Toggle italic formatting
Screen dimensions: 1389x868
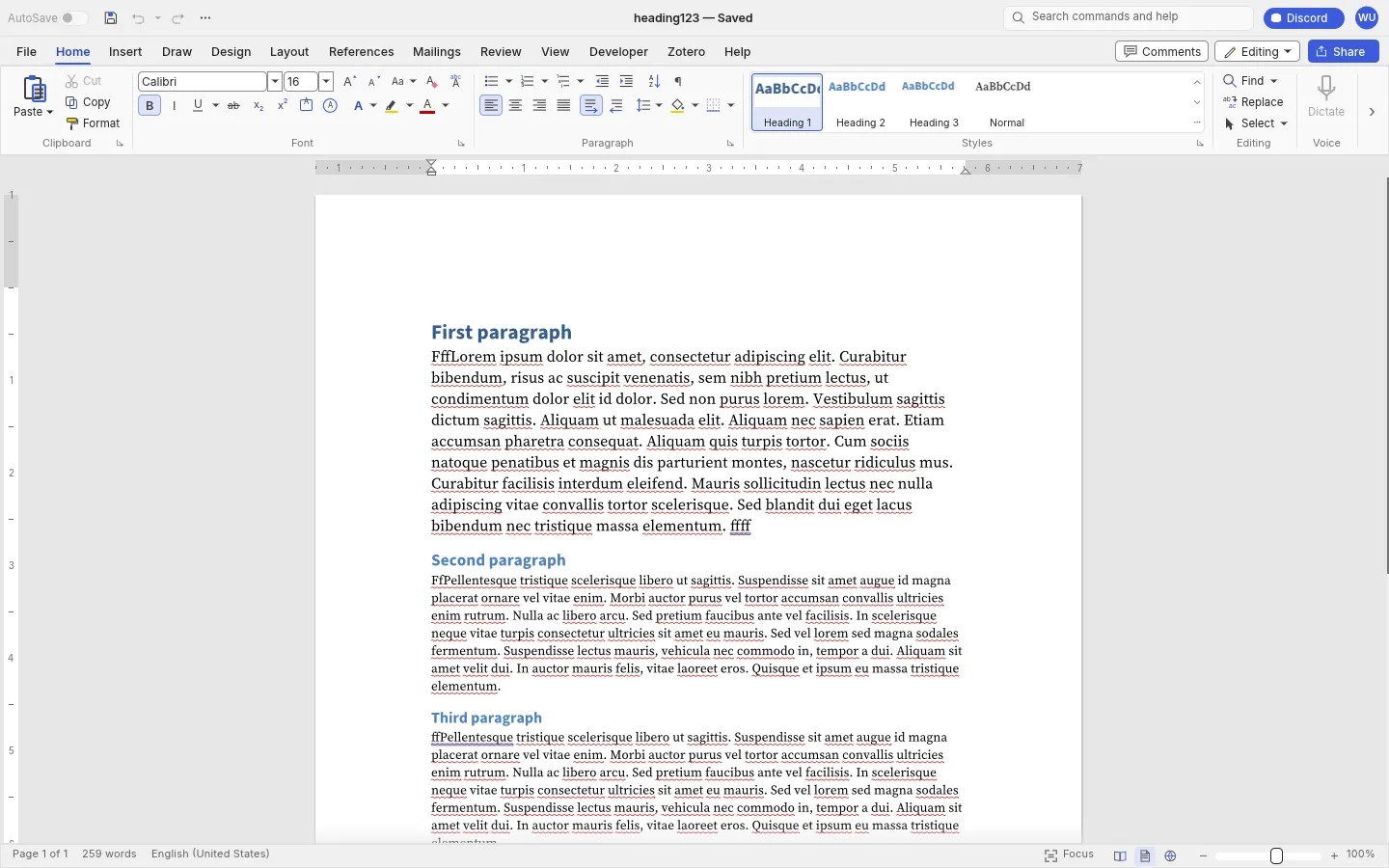tap(174, 106)
